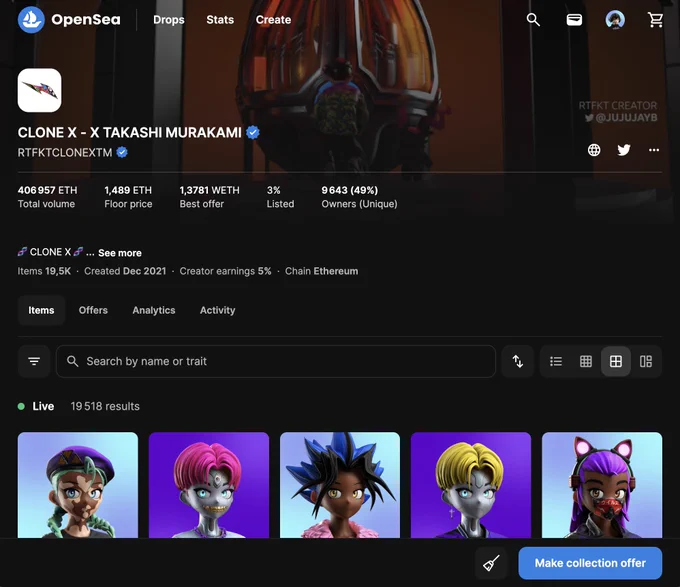Screen dimensions: 680x587
Task: Click the OpenSea wordmark text
Action: [x=86, y=20]
